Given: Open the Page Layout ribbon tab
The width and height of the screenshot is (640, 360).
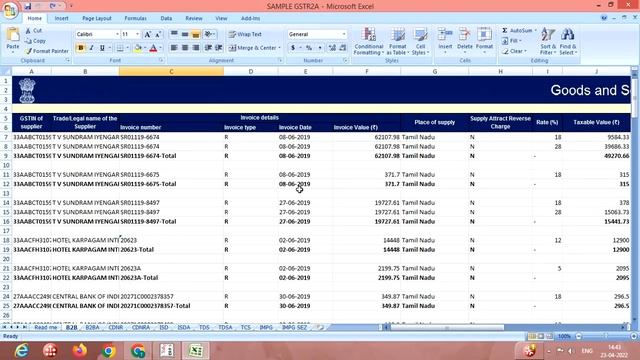Looking at the screenshot, I should pyautogui.click(x=97, y=18).
